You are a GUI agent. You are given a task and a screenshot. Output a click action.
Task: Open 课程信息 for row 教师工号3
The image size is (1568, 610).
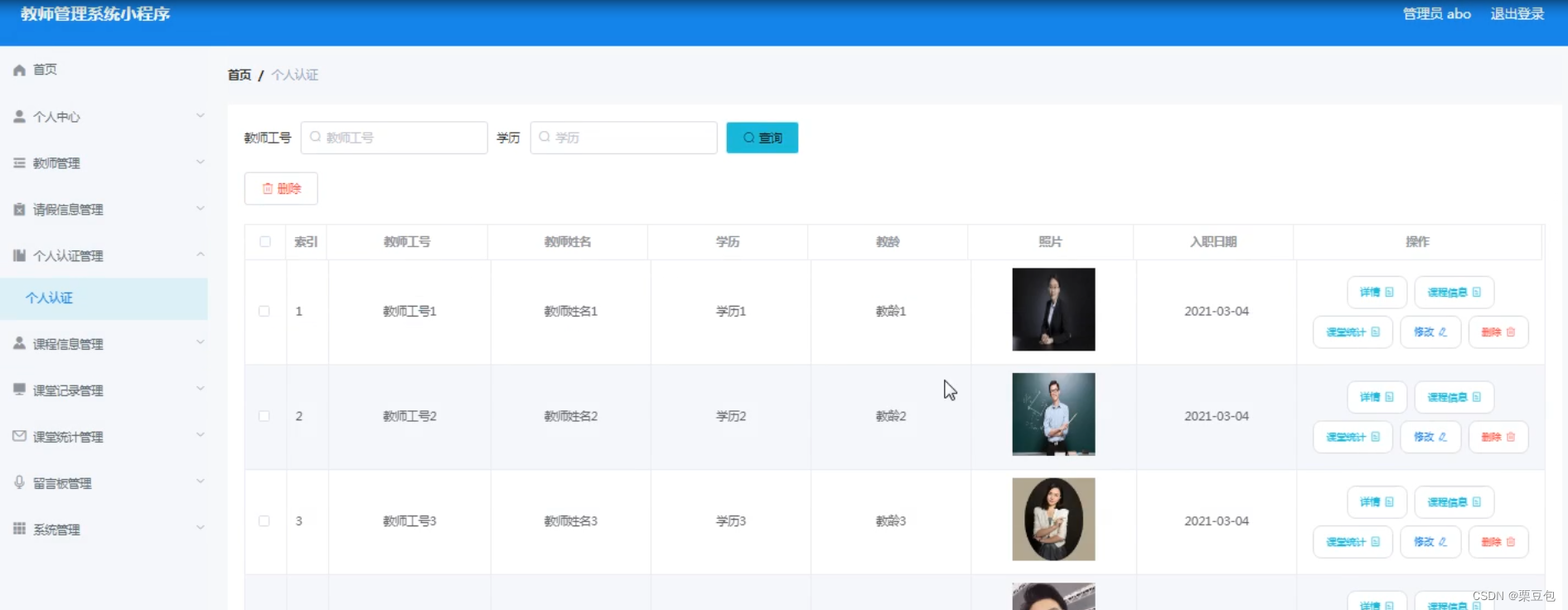coord(1454,502)
